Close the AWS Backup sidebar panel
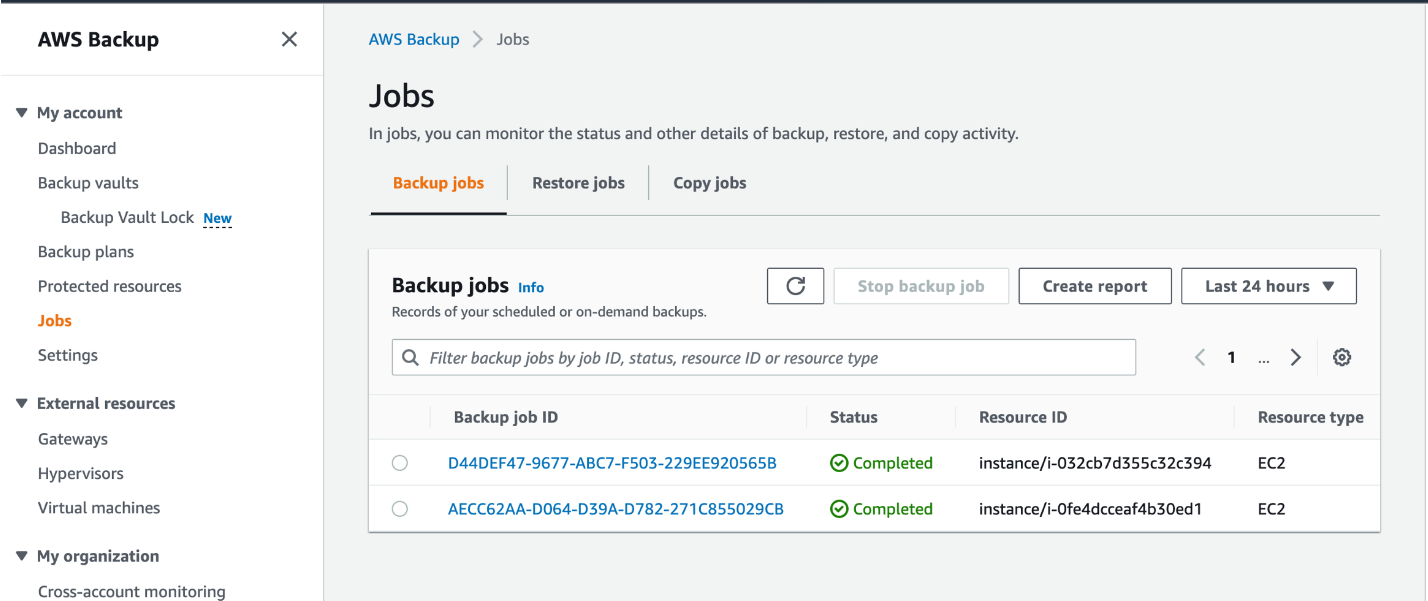Image resolution: width=1428 pixels, height=601 pixels. tap(289, 40)
